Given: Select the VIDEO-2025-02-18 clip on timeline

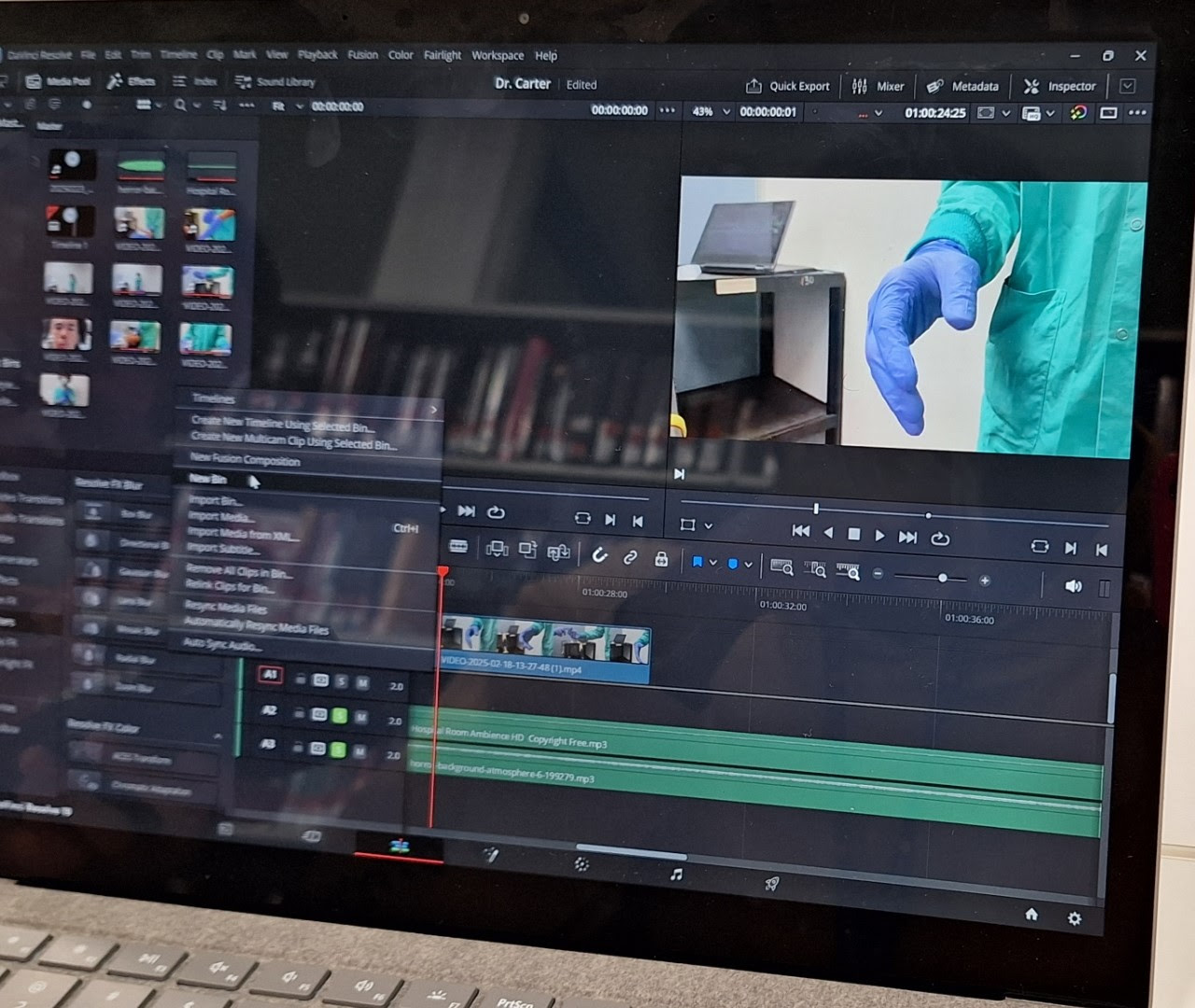Looking at the screenshot, I should coord(544,649).
